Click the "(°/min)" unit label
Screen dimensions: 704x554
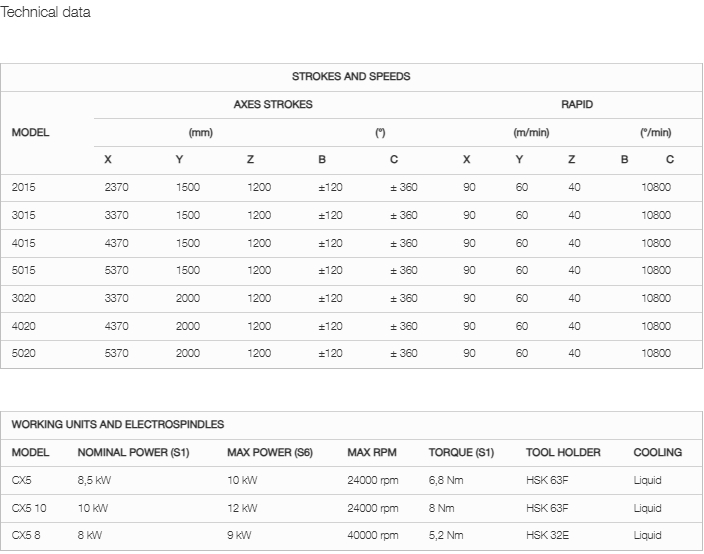[656, 132]
